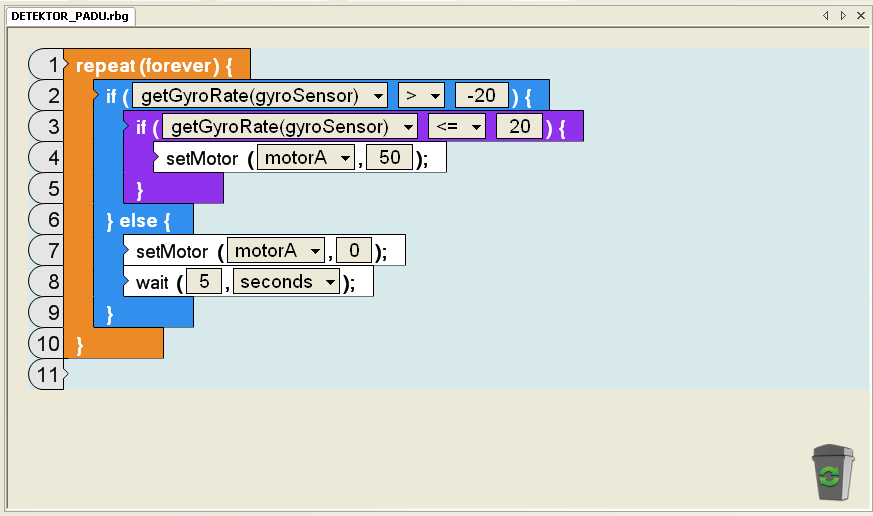
Task: Click the 0 motor power field
Action: pyautogui.click(x=354, y=250)
